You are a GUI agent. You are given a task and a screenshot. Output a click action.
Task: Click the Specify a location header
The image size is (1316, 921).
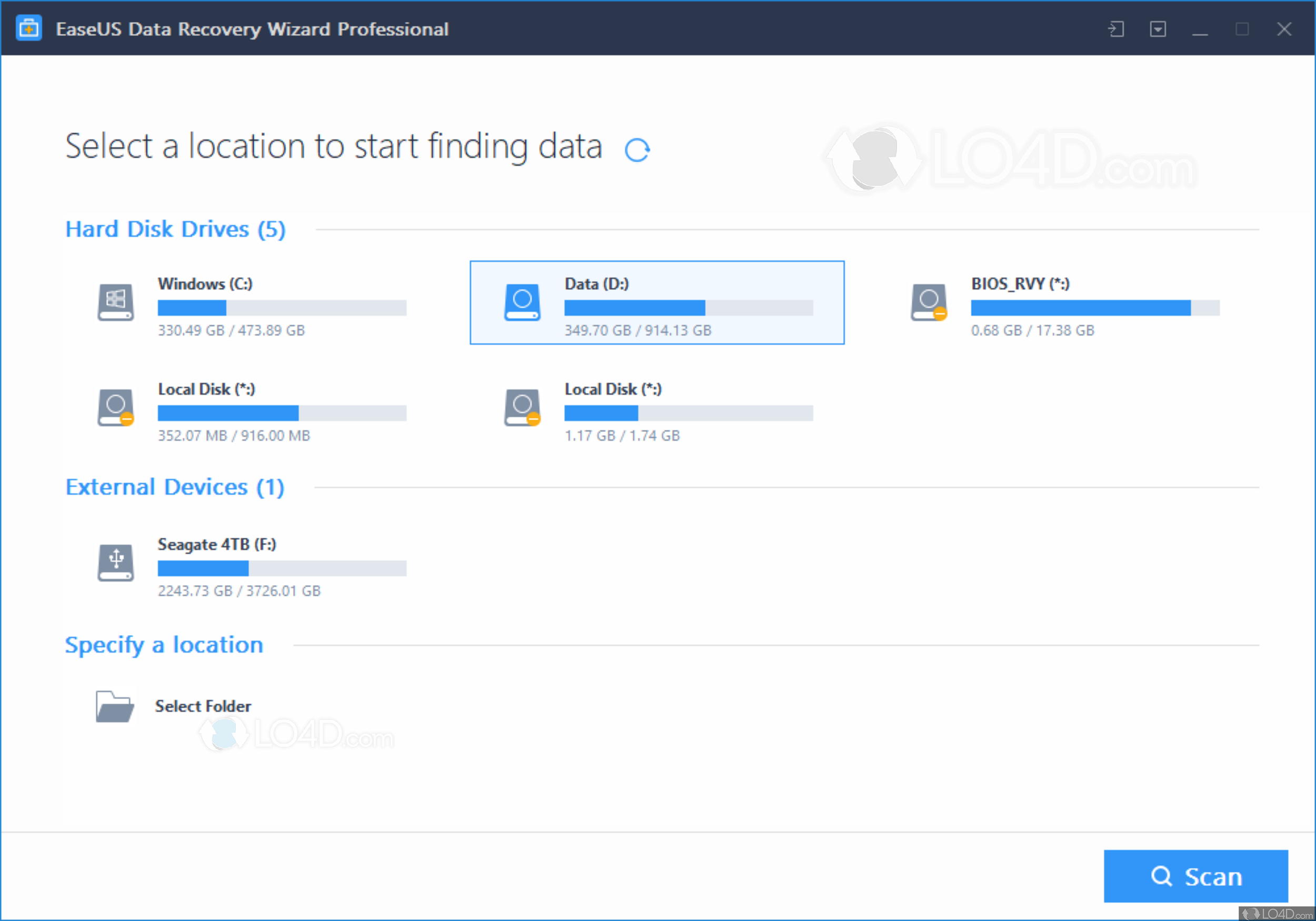[x=164, y=645]
